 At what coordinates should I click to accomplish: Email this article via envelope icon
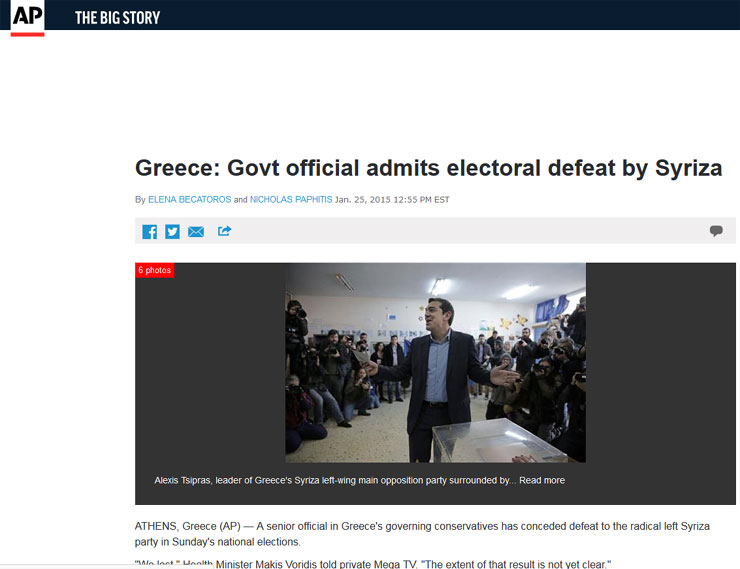(196, 232)
